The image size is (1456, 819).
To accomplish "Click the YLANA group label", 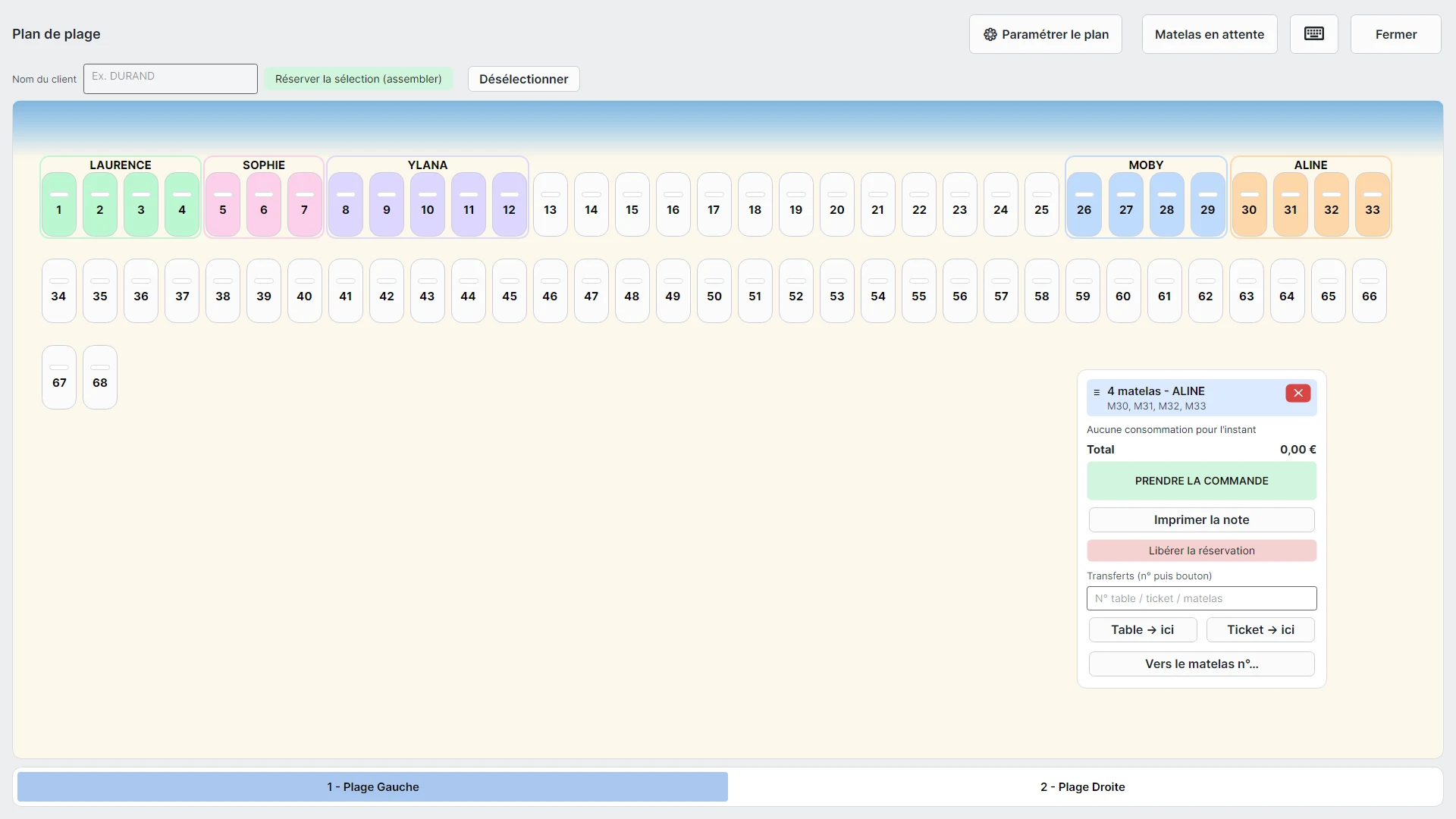I will [x=428, y=165].
